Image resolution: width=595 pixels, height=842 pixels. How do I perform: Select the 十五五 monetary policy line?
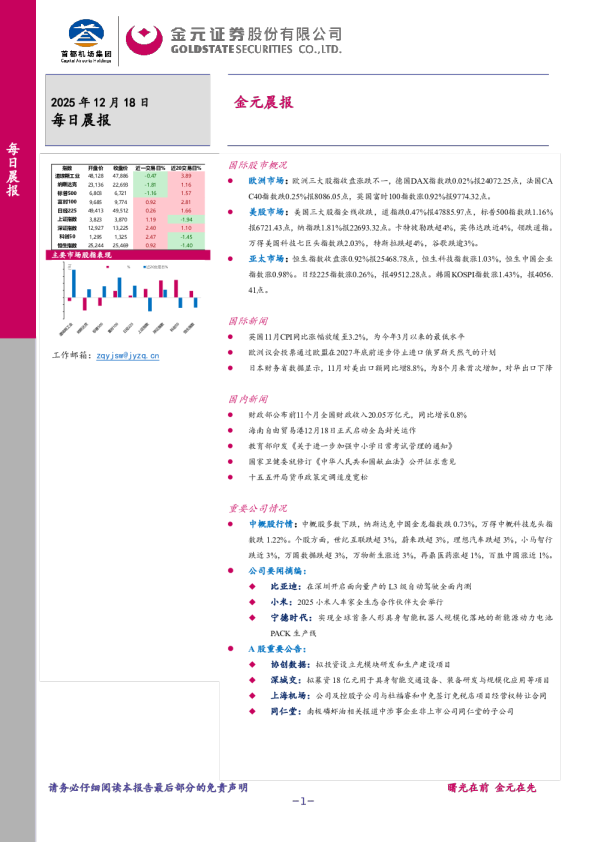[308, 477]
